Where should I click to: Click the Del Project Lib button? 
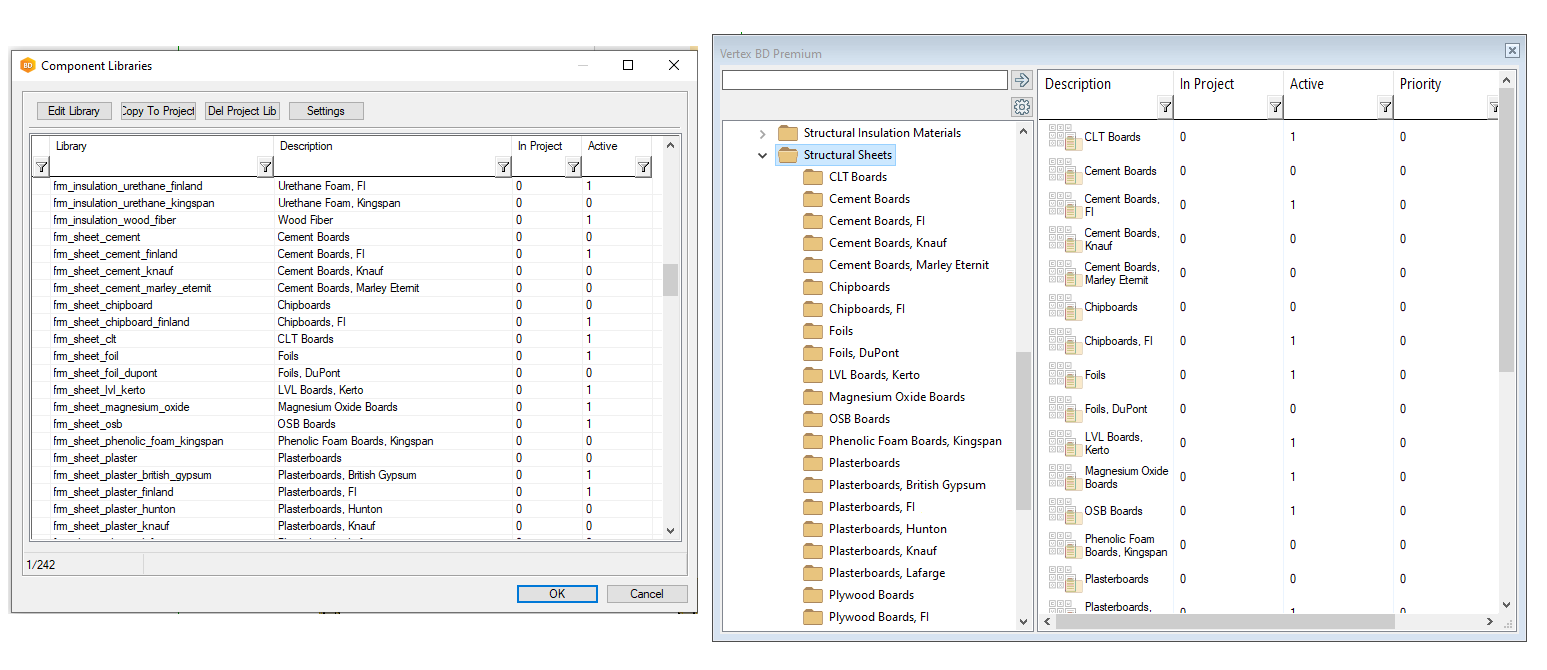242,111
